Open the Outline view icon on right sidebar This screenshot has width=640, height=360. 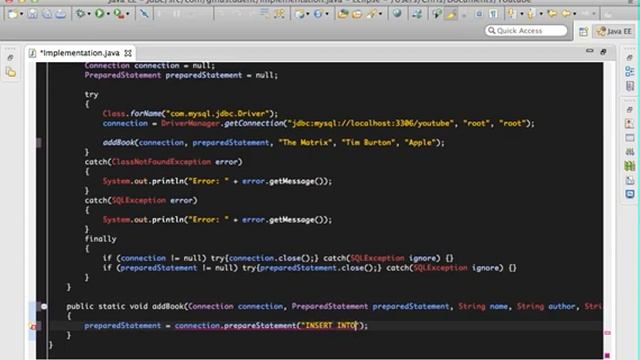pyautogui.click(x=629, y=72)
